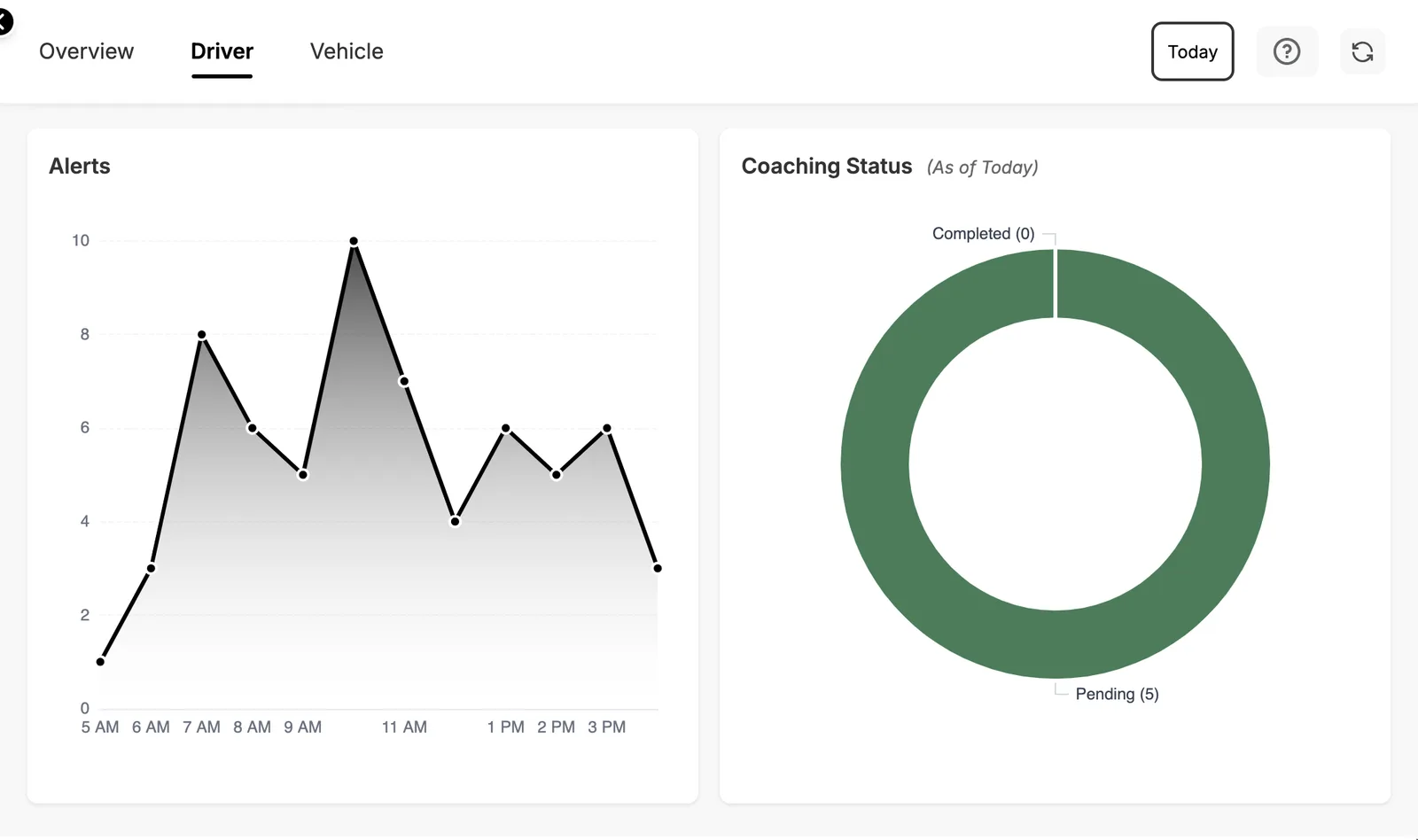Click the Alerts card title

(80, 167)
